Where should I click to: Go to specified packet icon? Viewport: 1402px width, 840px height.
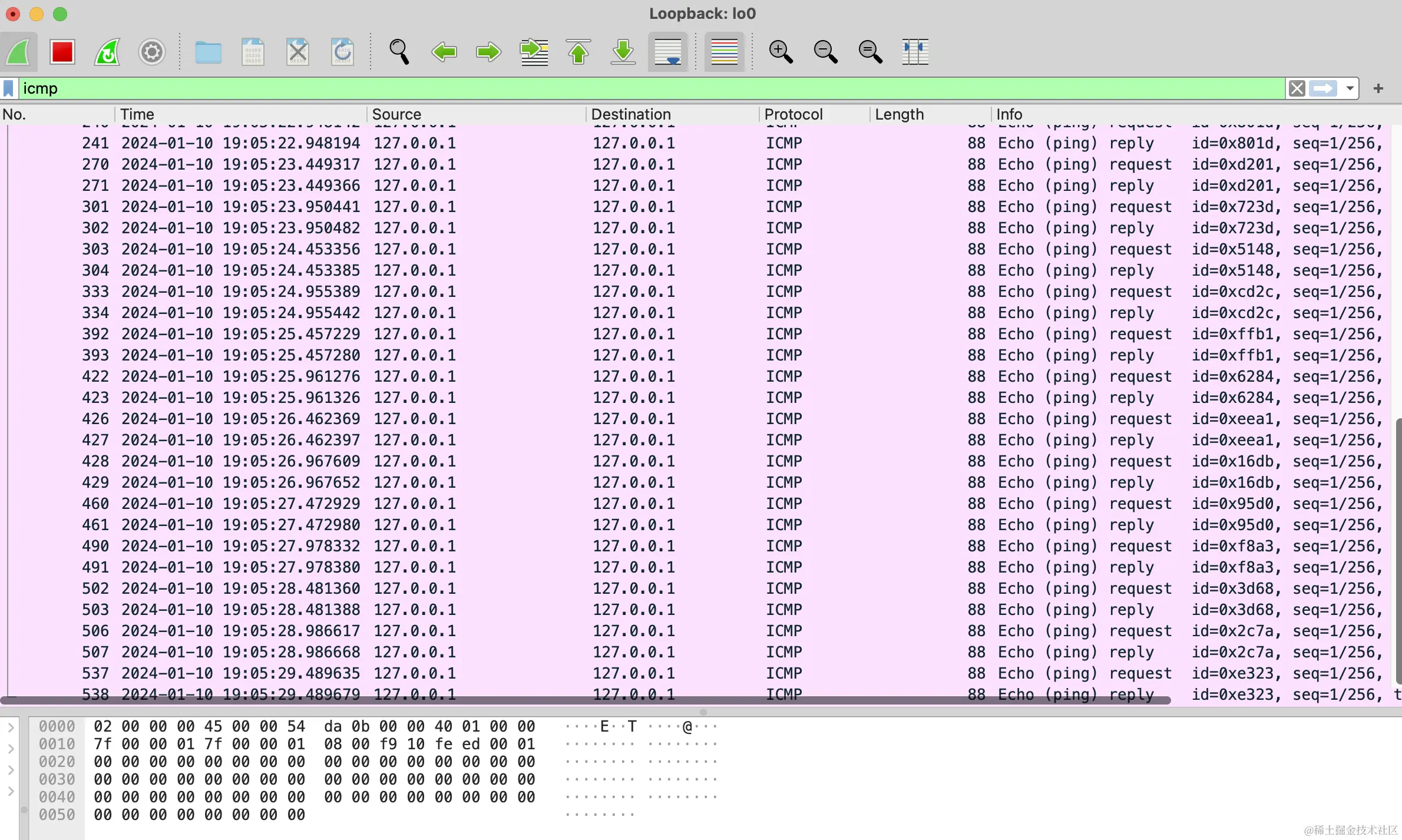pos(534,52)
